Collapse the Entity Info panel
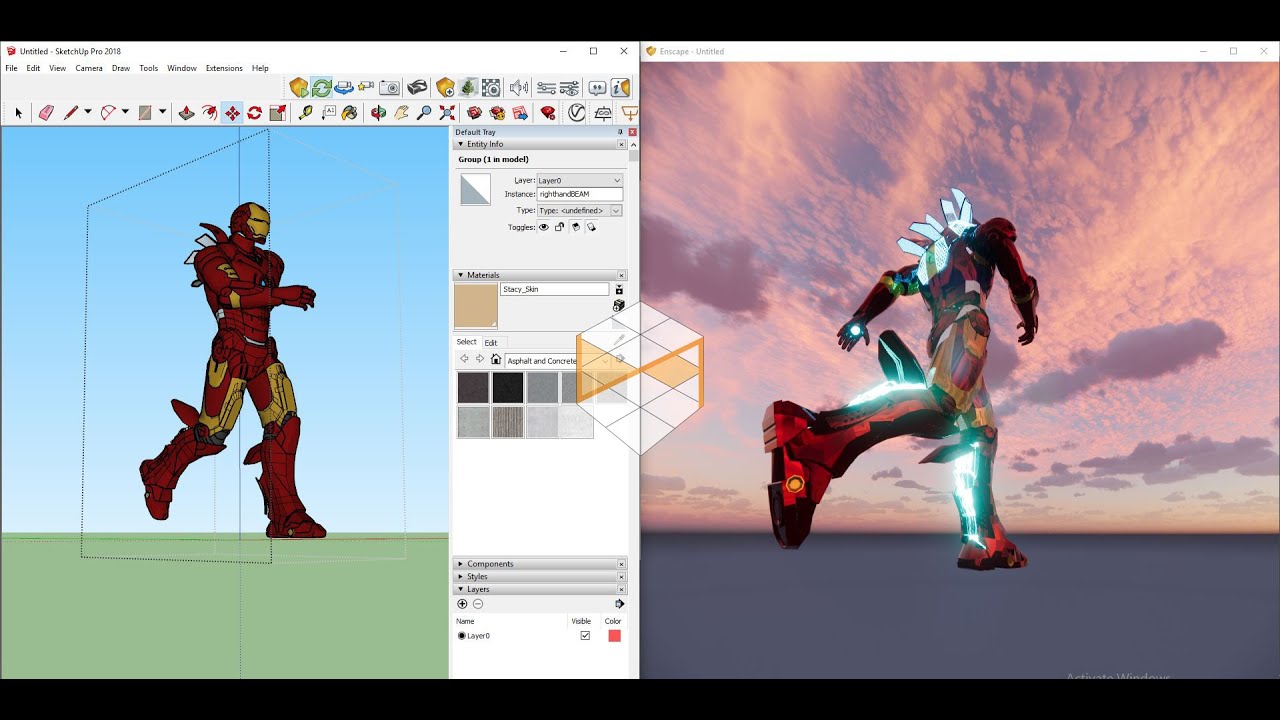1280x720 pixels. pyautogui.click(x=460, y=144)
